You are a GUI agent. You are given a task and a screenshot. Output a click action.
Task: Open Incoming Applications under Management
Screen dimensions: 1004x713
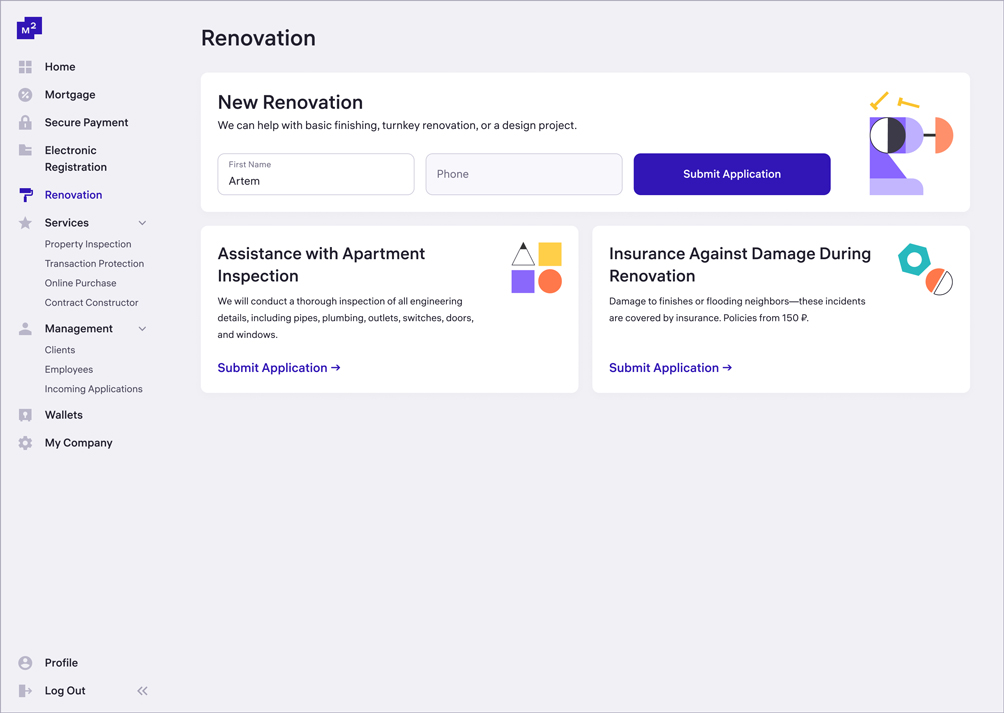point(93,389)
